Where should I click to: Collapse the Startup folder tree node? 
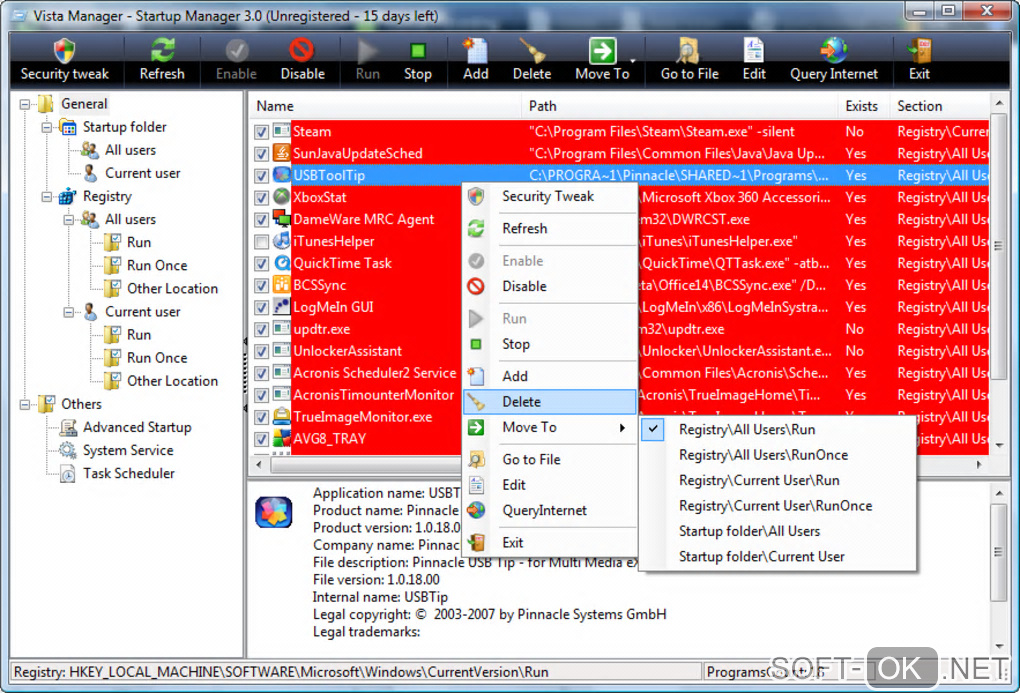click(x=47, y=128)
